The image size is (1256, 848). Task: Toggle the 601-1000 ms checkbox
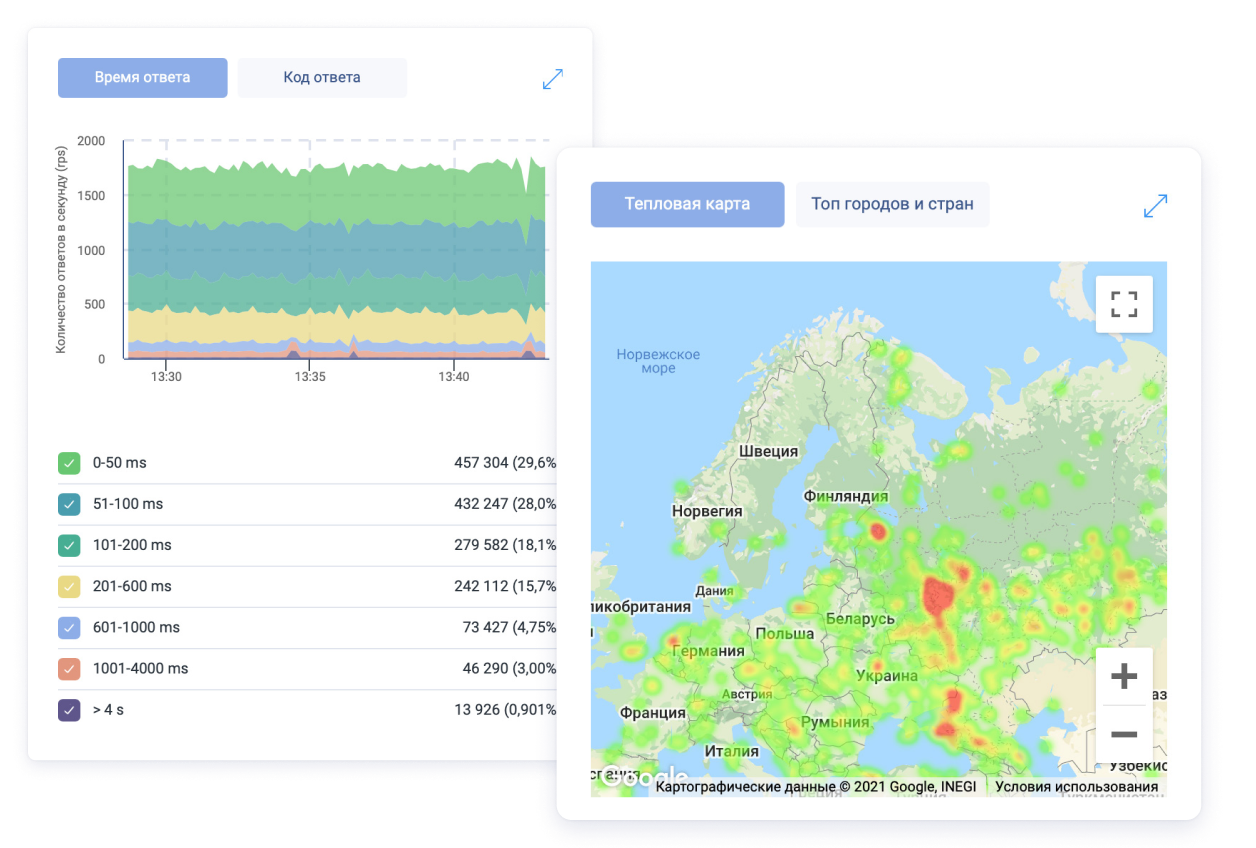[69, 628]
